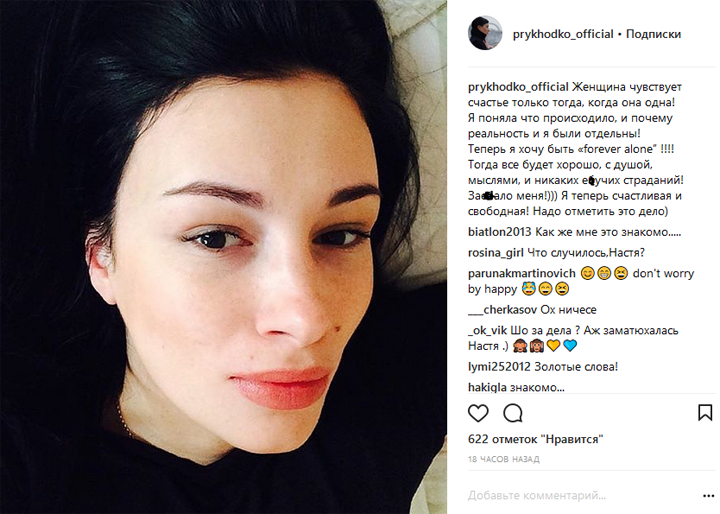This screenshot has height=514, width=720.
Task: Open the three-dot more options menu
Action: [x=709, y=496]
